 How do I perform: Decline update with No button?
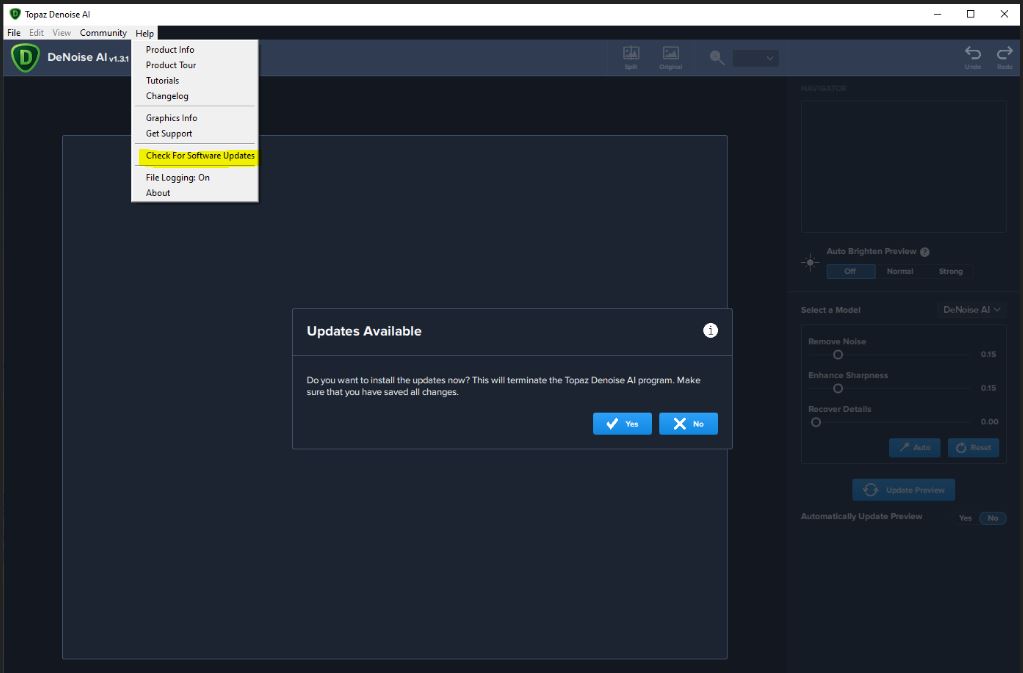click(688, 424)
